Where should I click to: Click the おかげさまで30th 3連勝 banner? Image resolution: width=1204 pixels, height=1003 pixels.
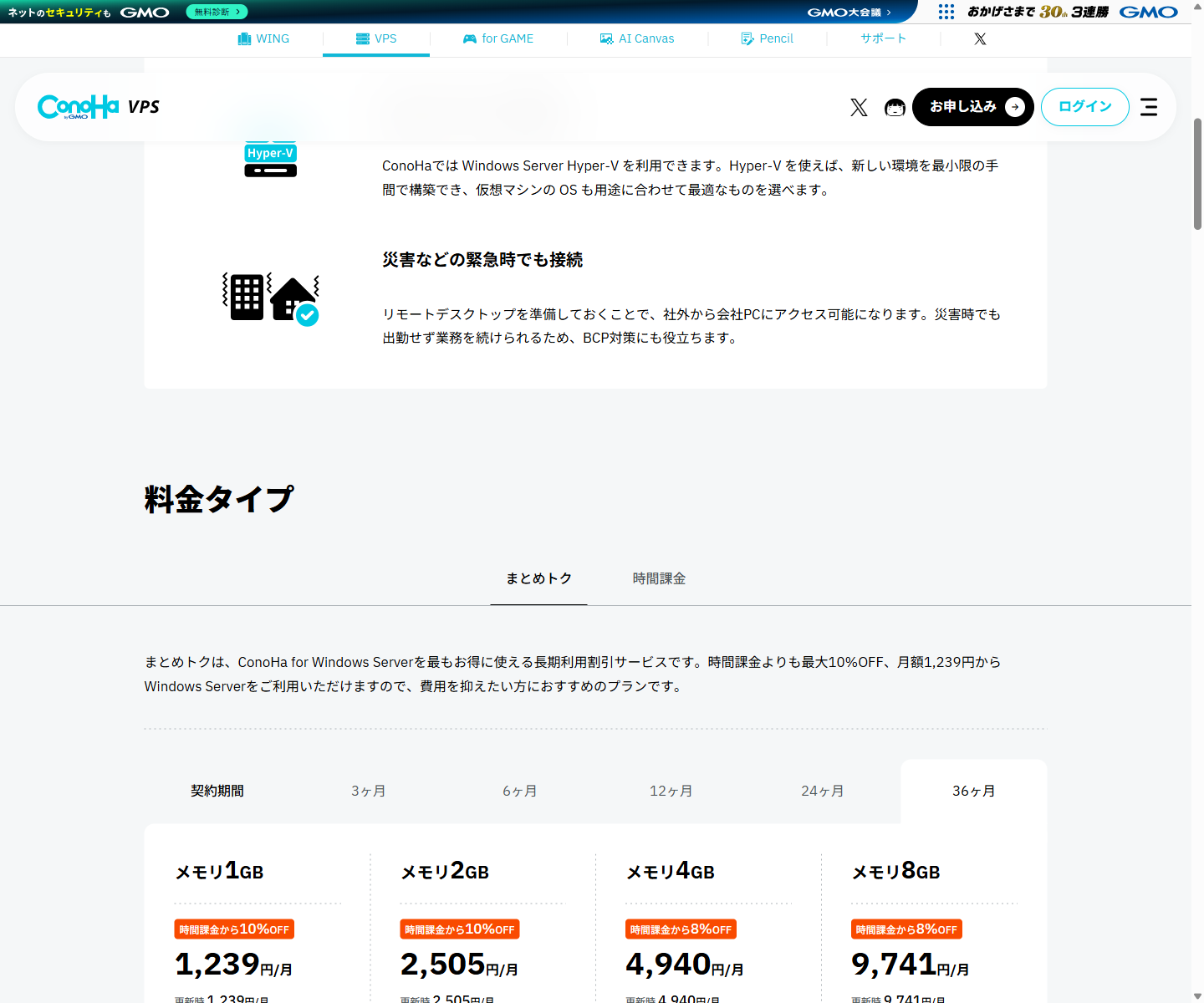tap(1038, 12)
